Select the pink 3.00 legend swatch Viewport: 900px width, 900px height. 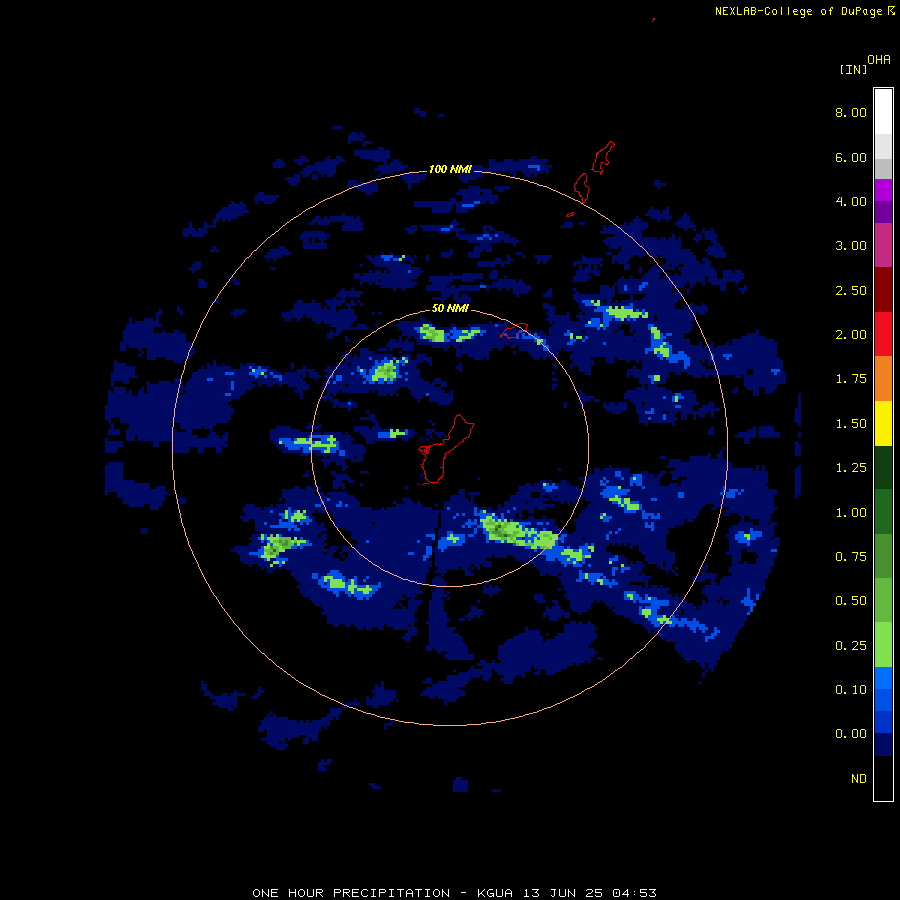click(x=883, y=245)
